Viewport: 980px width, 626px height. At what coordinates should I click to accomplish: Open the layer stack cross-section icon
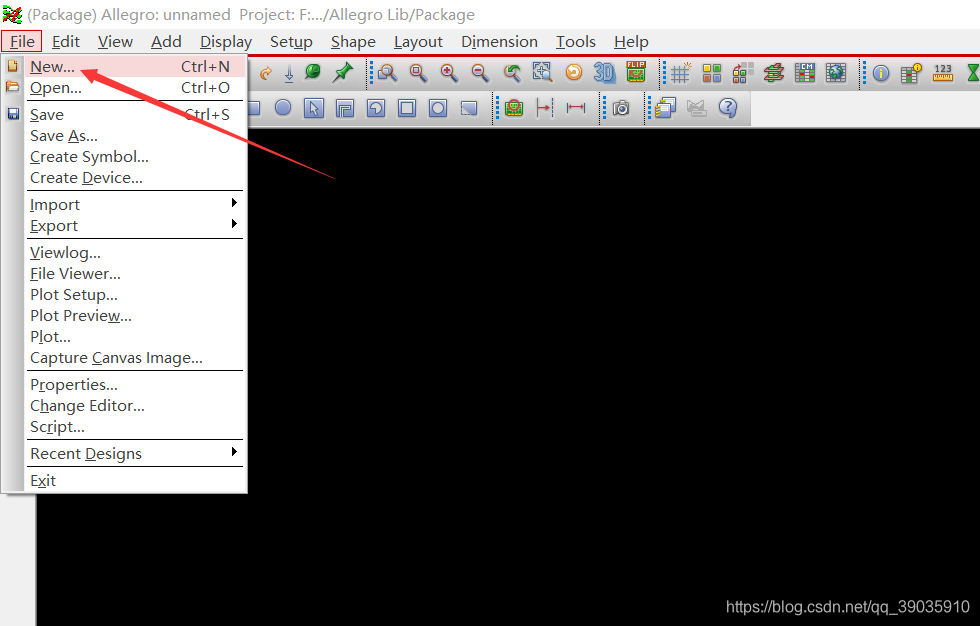(x=773, y=72)
